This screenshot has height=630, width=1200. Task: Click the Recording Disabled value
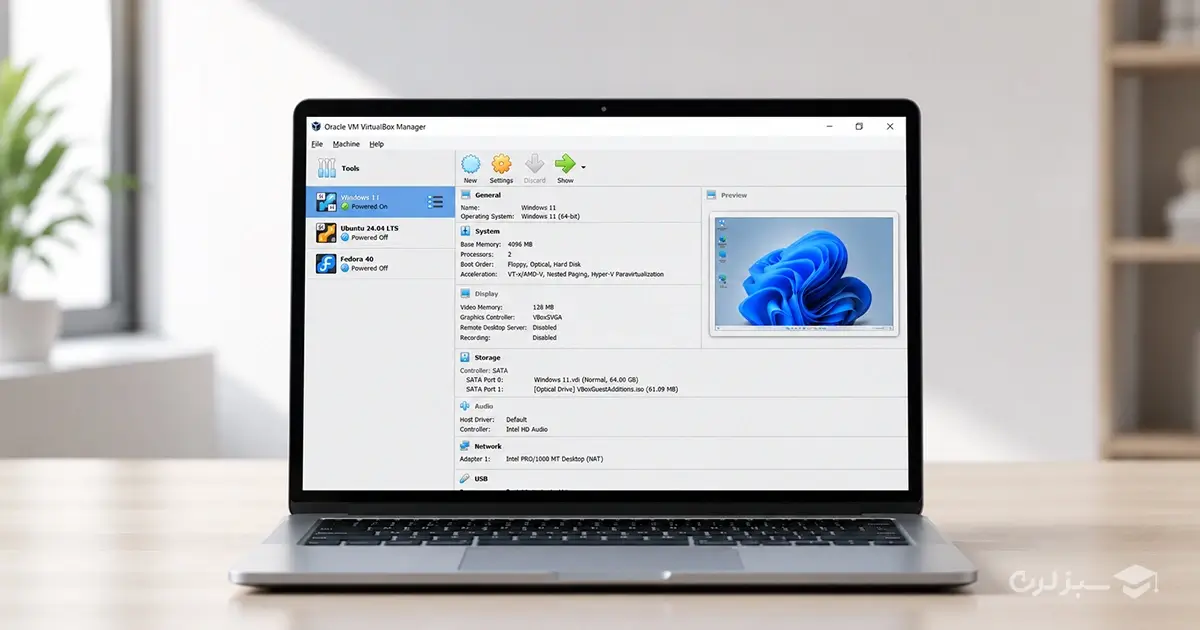coord(545,337)
